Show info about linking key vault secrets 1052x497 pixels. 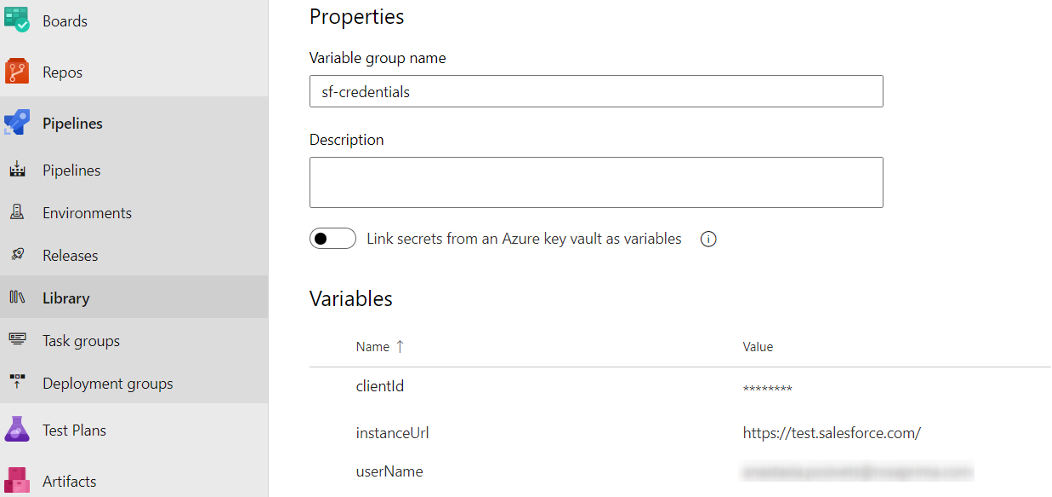pyautogui.click(x=708, y=239)
